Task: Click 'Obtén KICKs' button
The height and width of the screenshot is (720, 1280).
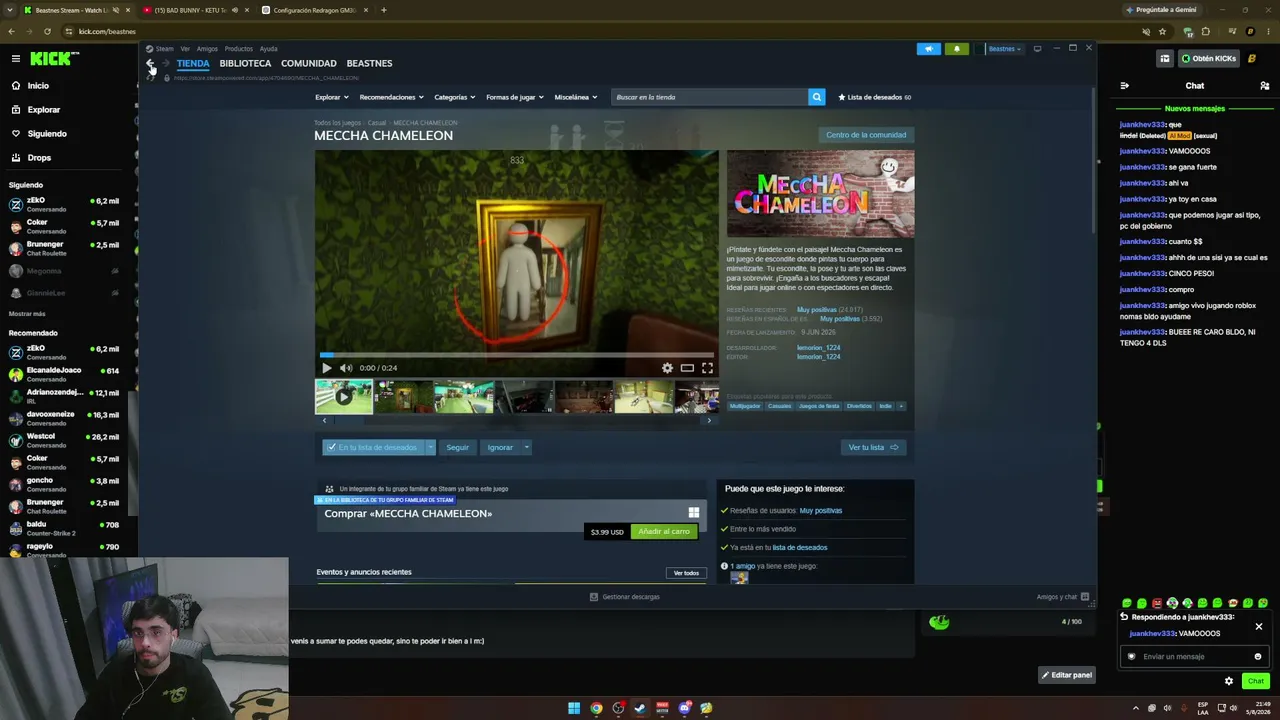Action: point(1208,59)
